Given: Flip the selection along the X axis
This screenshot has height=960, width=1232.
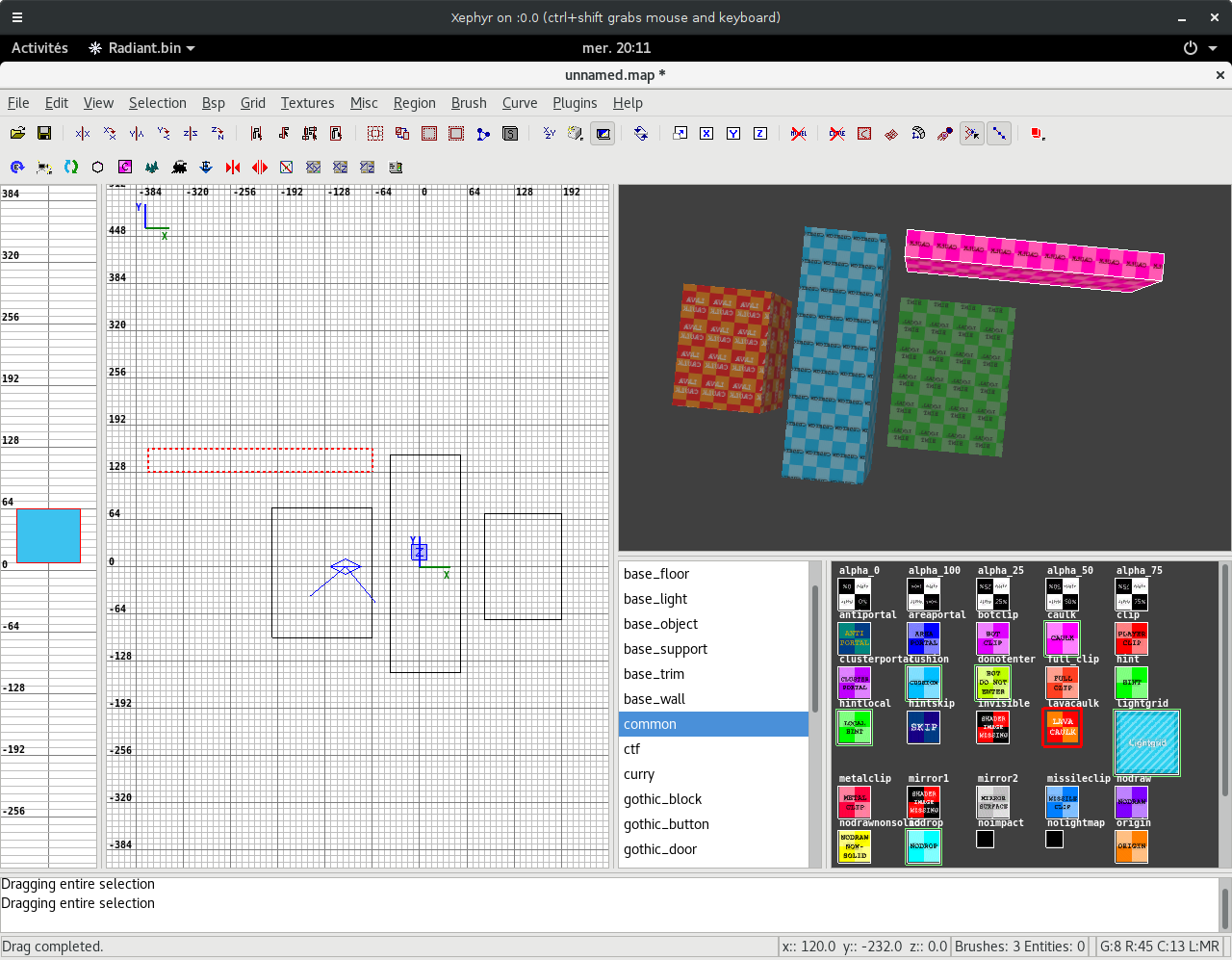Looking at the screenshot, I should tap(82, 134).
